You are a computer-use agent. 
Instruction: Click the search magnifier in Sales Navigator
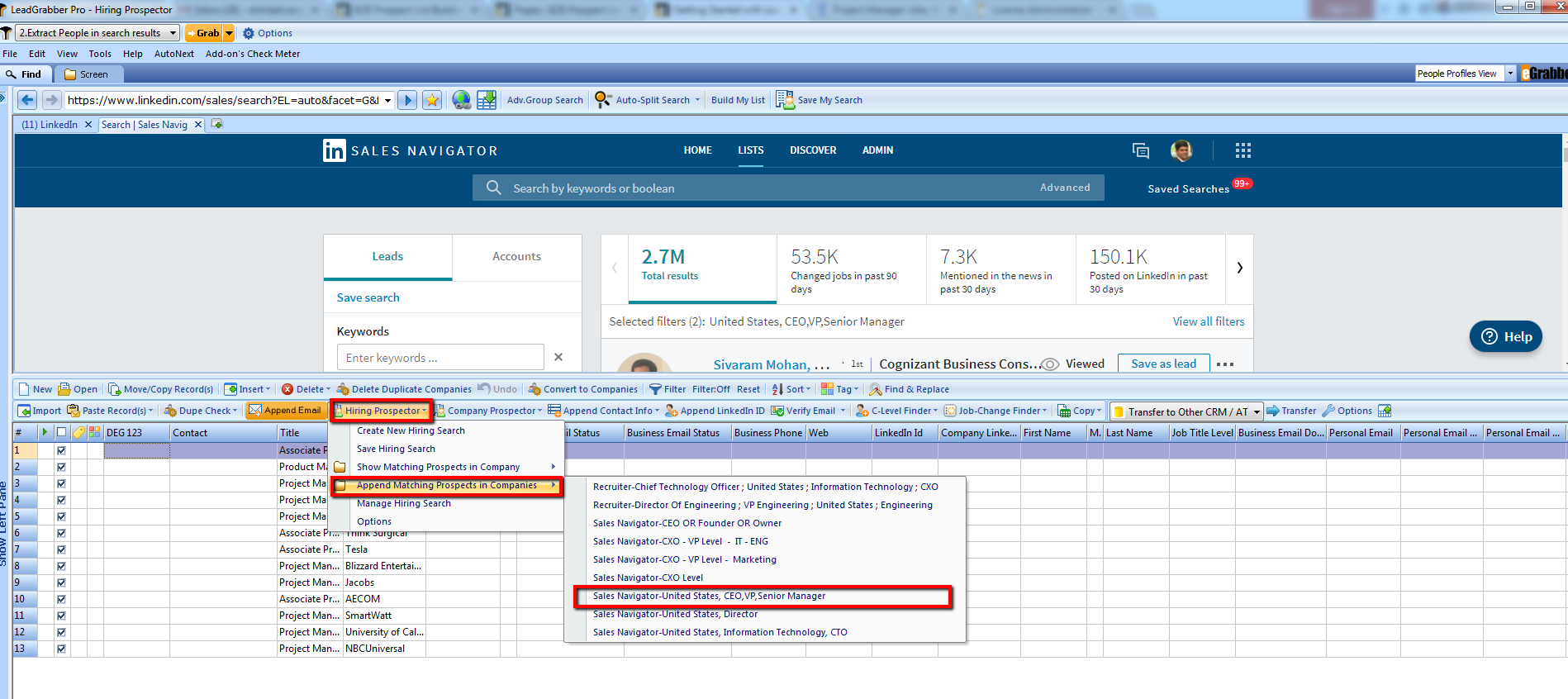pos(493,188)
